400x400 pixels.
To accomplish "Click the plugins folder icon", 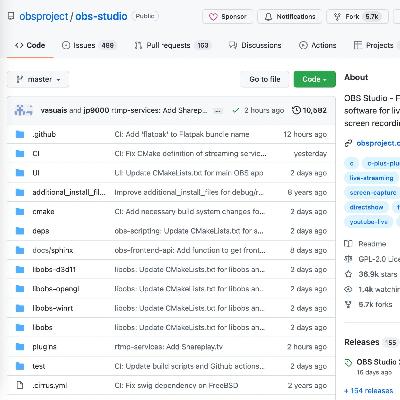I will coord(20,347).
